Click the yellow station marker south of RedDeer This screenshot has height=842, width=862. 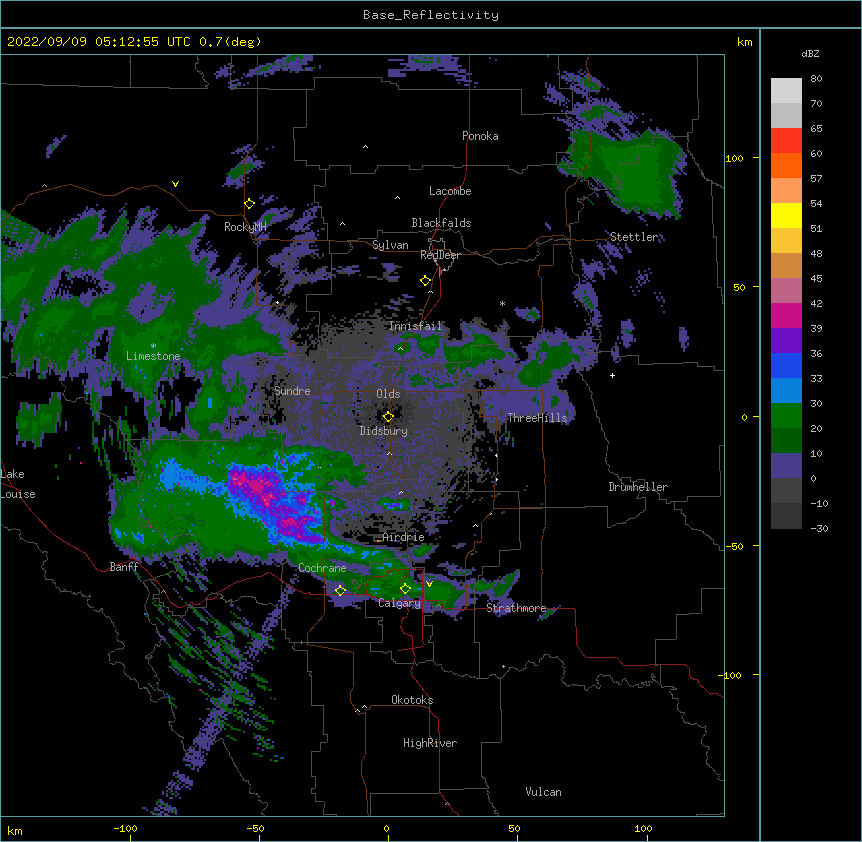click(425, 280)
